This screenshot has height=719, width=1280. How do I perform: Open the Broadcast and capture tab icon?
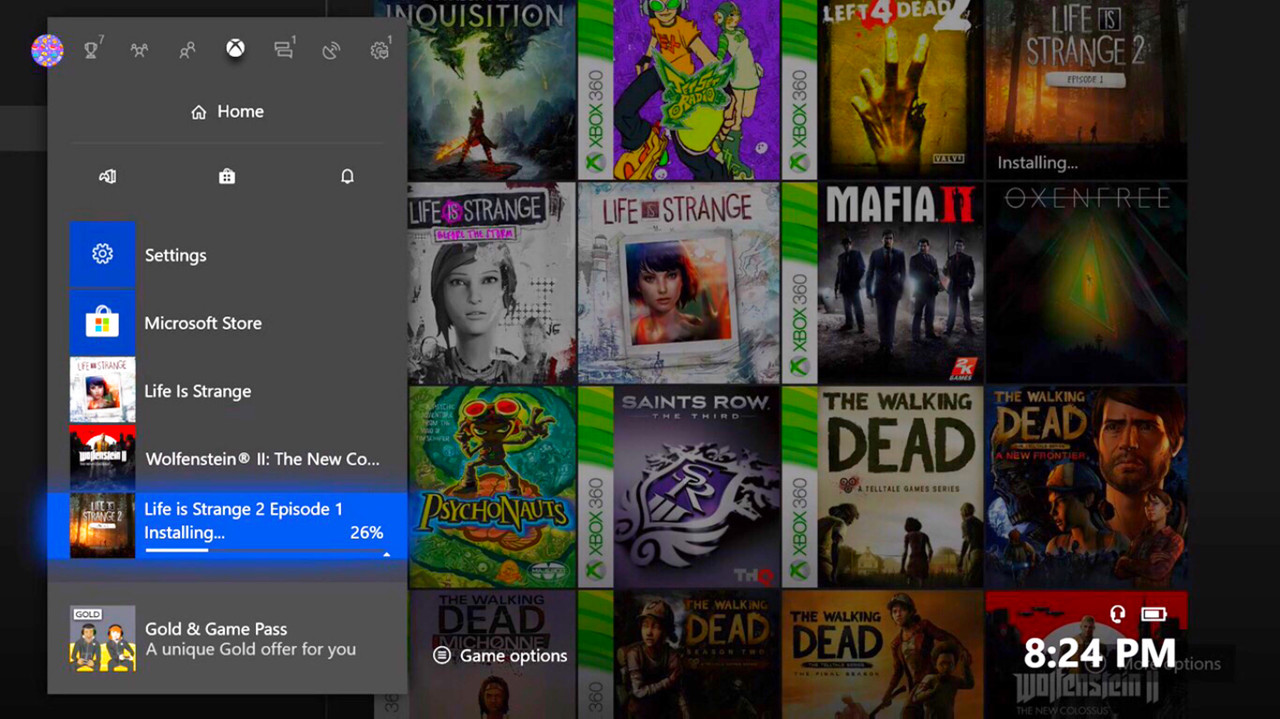331,50
